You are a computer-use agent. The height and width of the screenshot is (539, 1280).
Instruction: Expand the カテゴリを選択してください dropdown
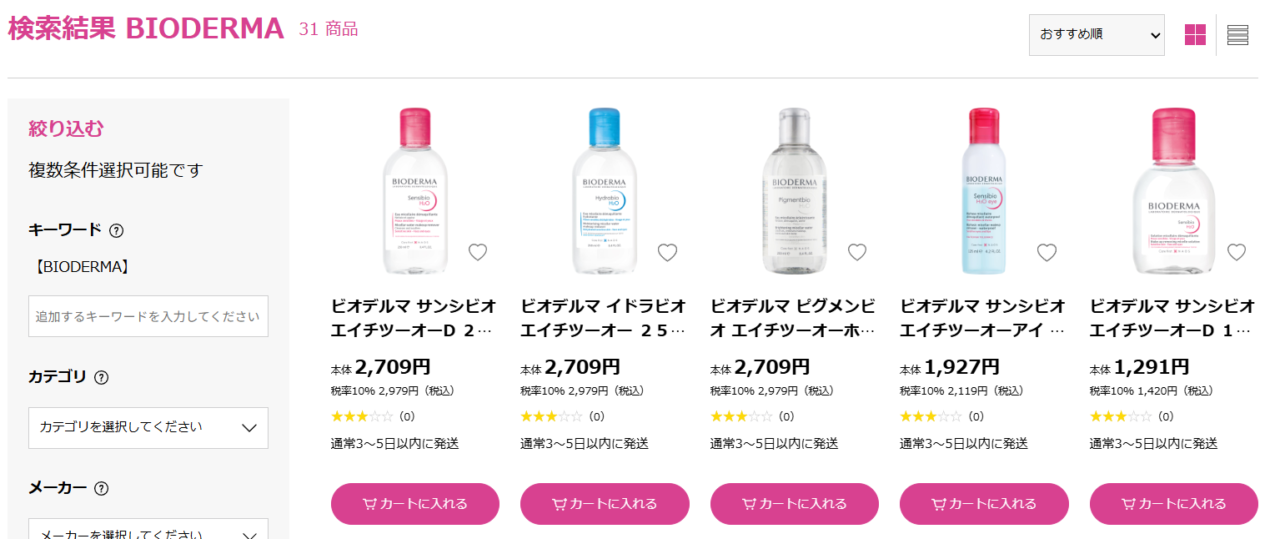148,428
